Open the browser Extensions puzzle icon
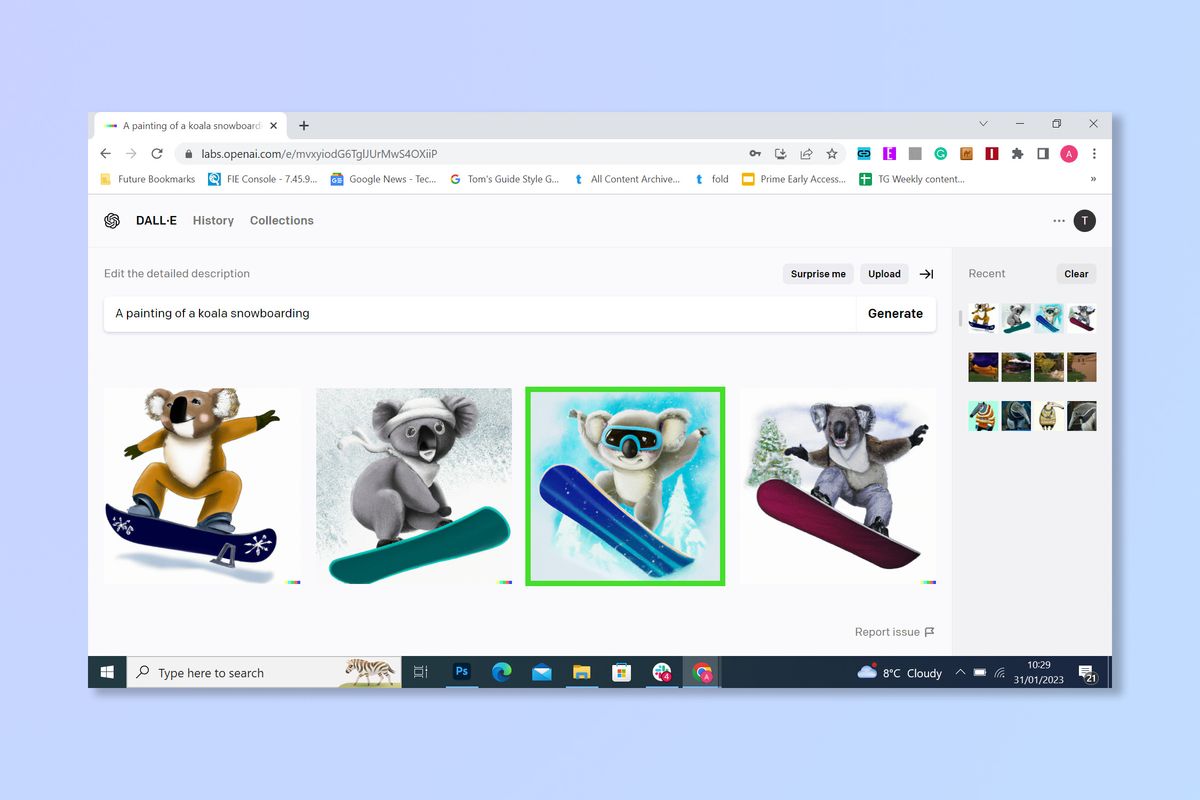This screenshot has height=800, width=1200. coord(1019,154)
